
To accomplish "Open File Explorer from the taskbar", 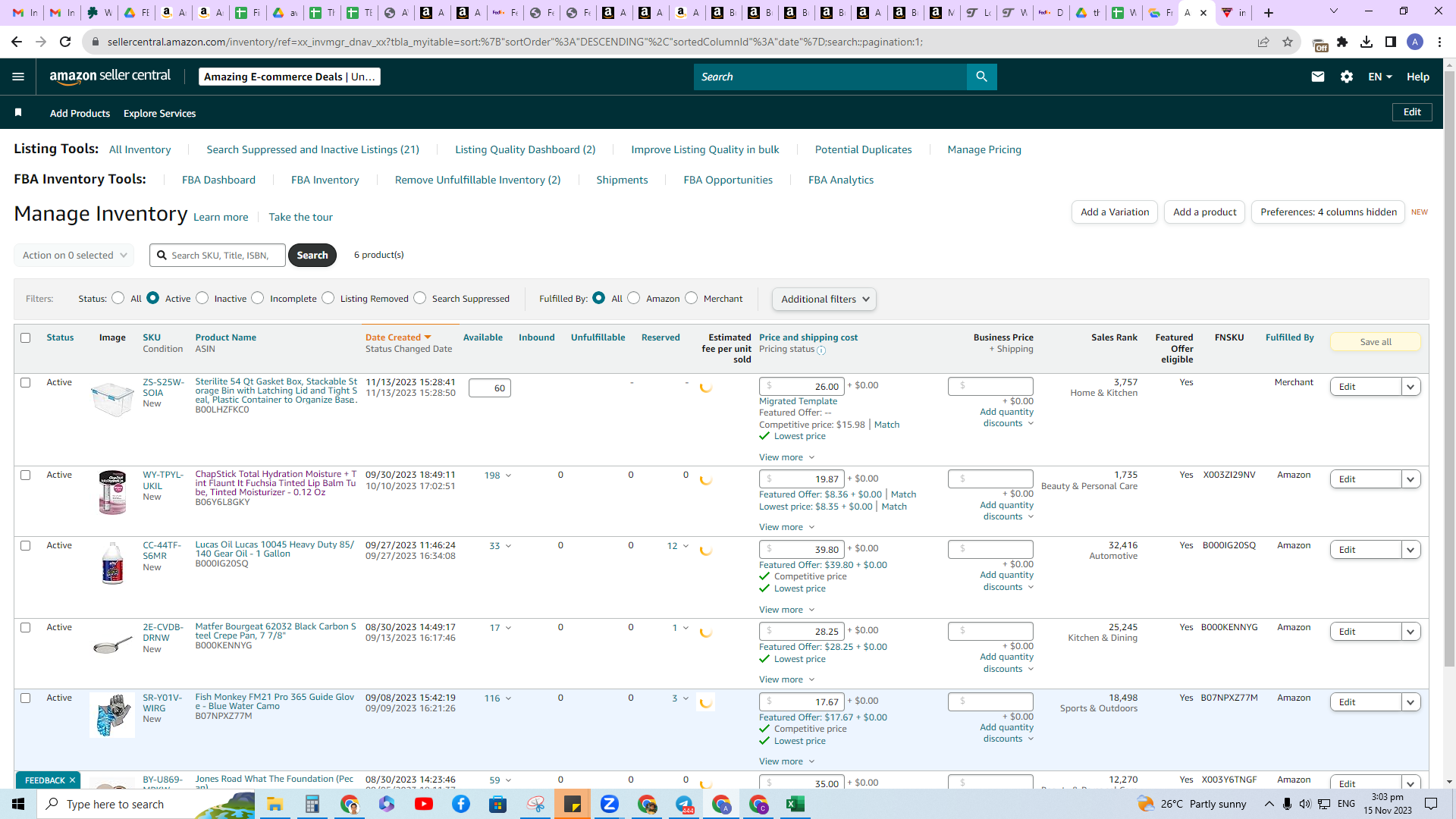I will (x=275, y=804).
